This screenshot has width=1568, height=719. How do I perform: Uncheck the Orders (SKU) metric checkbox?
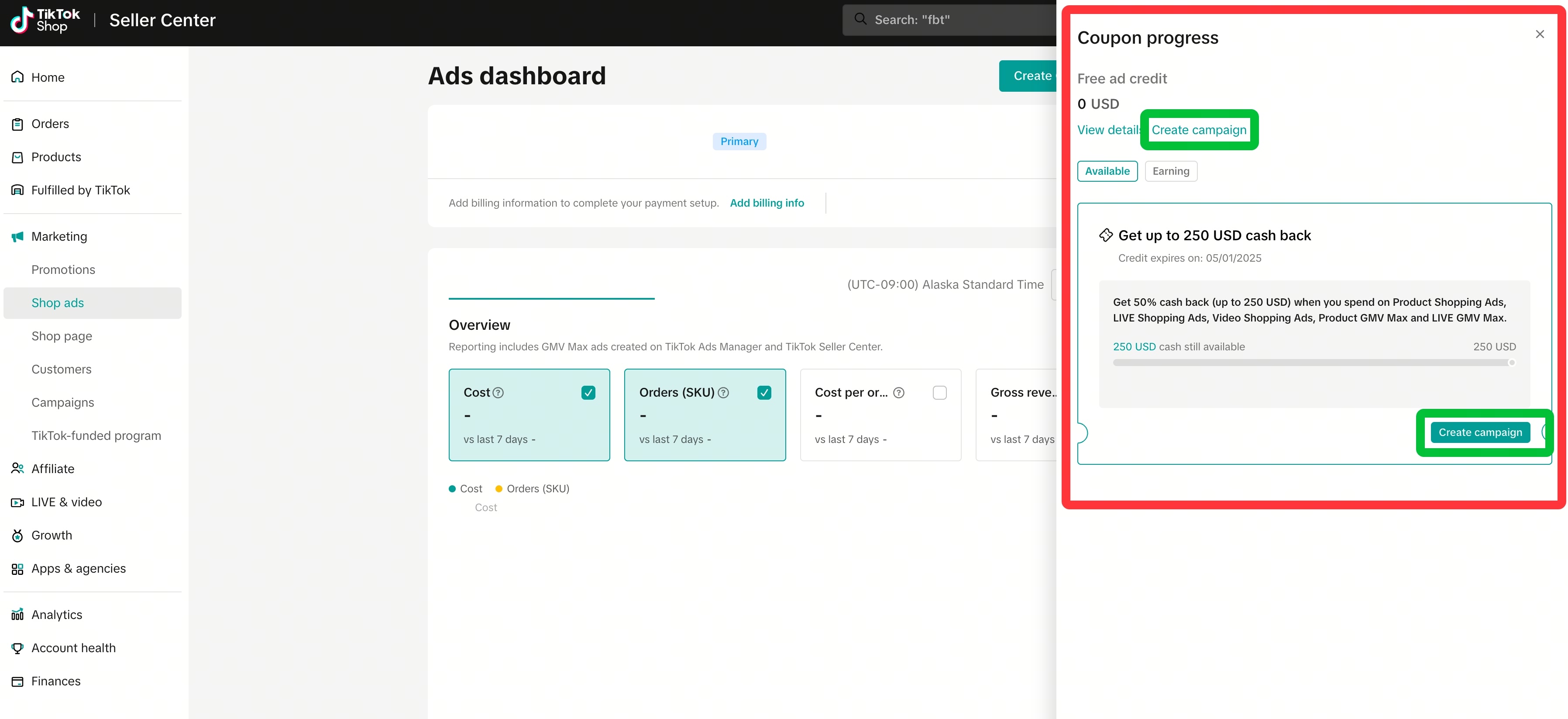[764, 393]
